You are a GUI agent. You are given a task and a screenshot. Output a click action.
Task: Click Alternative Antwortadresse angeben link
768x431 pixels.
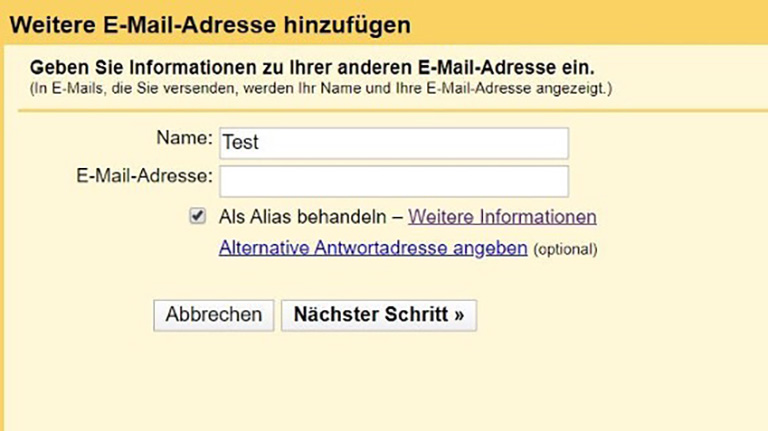[372, 248]
